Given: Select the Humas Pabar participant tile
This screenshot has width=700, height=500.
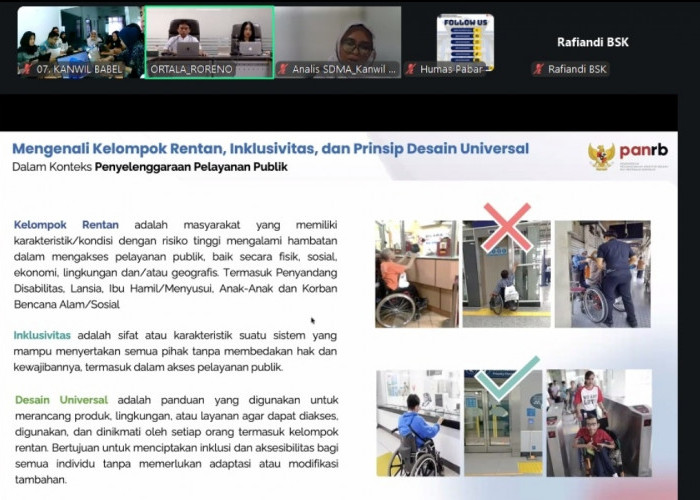Looking at the screenshot, I should click(x=465, y=42).
